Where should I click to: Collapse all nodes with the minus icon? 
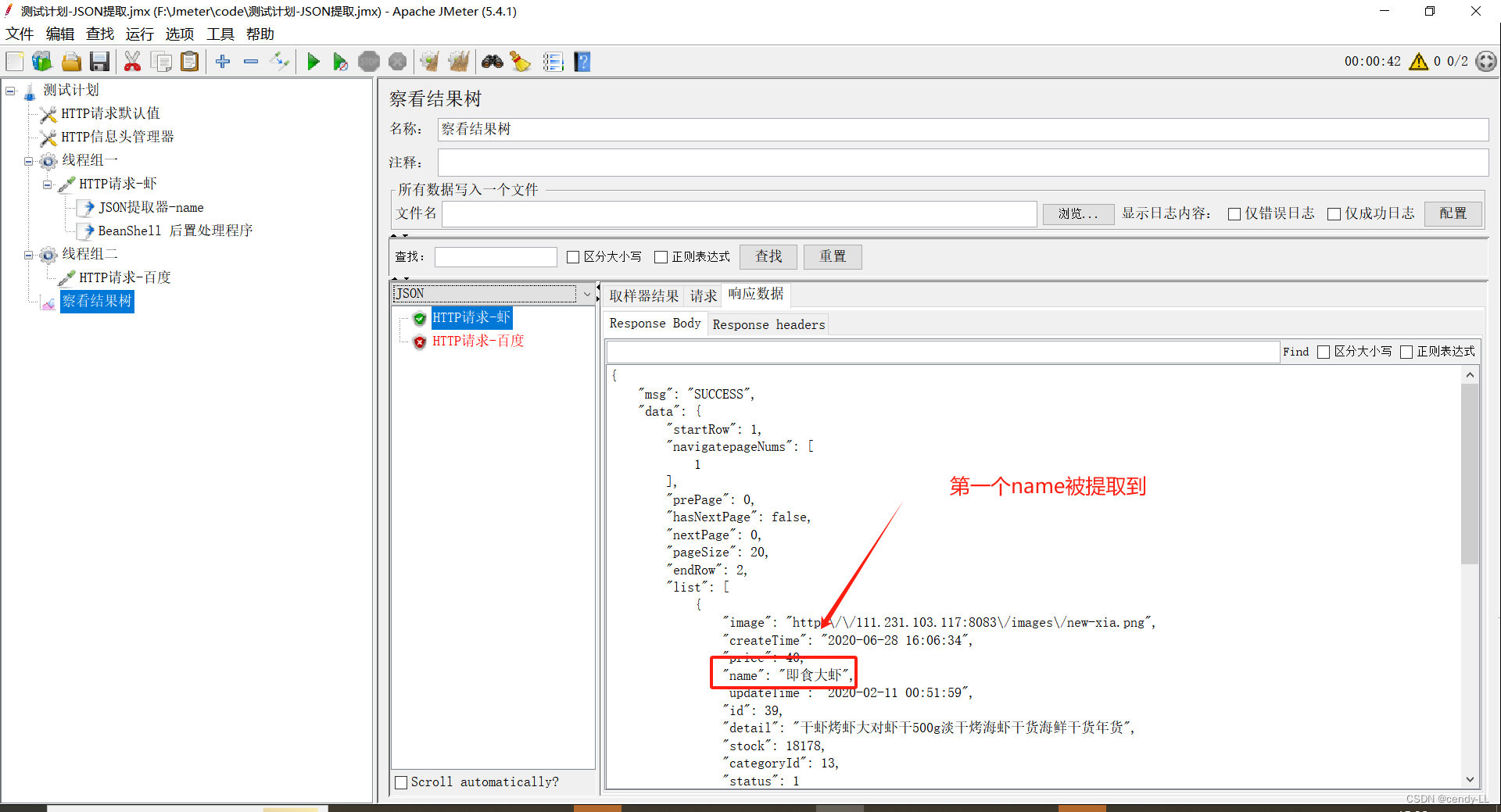(x=250, y=61)
